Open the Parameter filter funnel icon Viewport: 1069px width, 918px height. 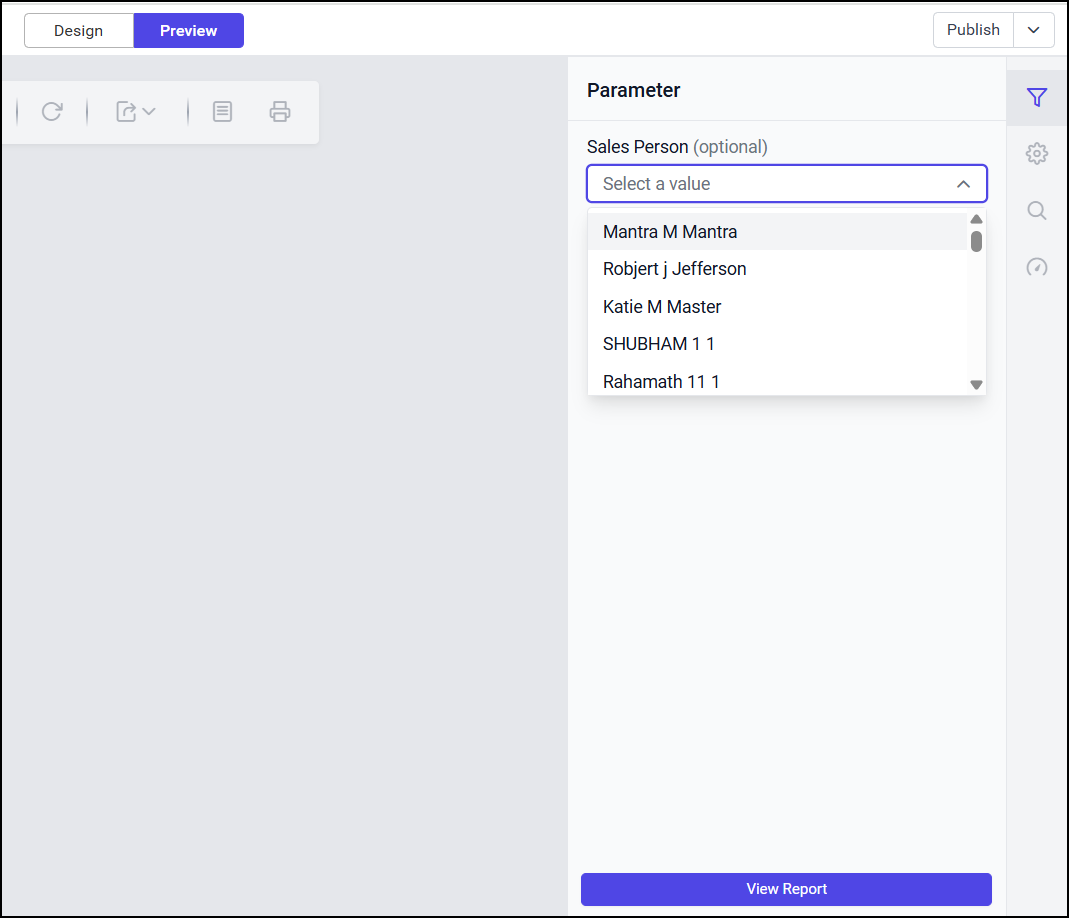click(x=1037, y=98)
